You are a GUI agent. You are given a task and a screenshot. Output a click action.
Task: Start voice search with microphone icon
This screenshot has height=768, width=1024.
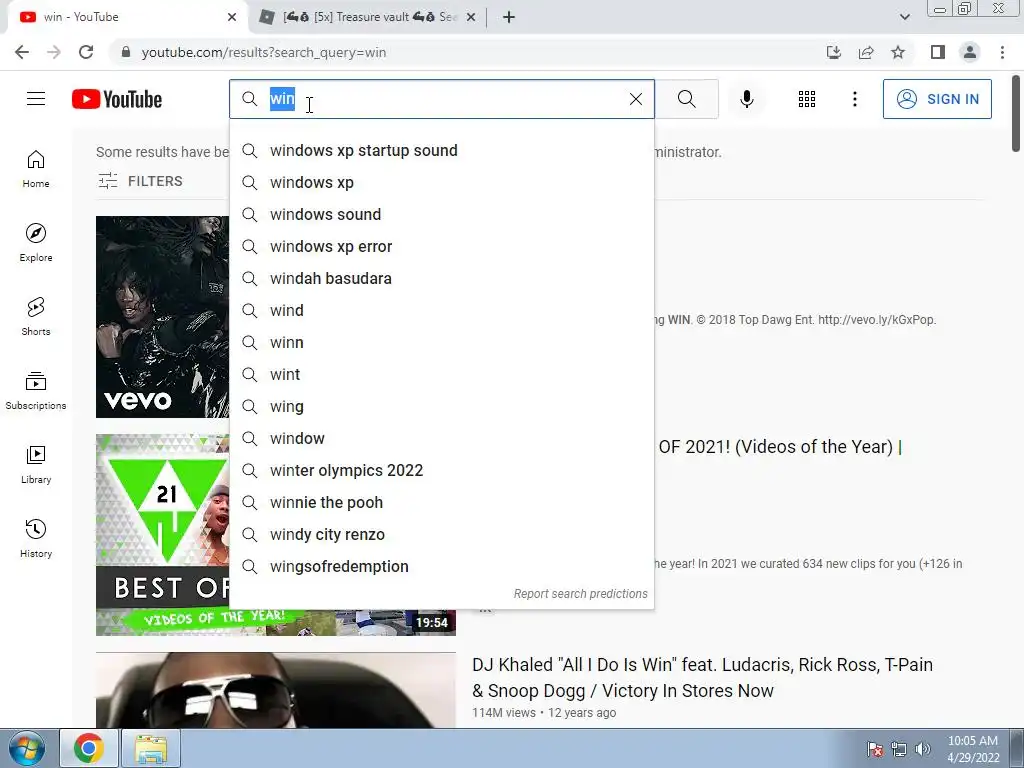747,99
